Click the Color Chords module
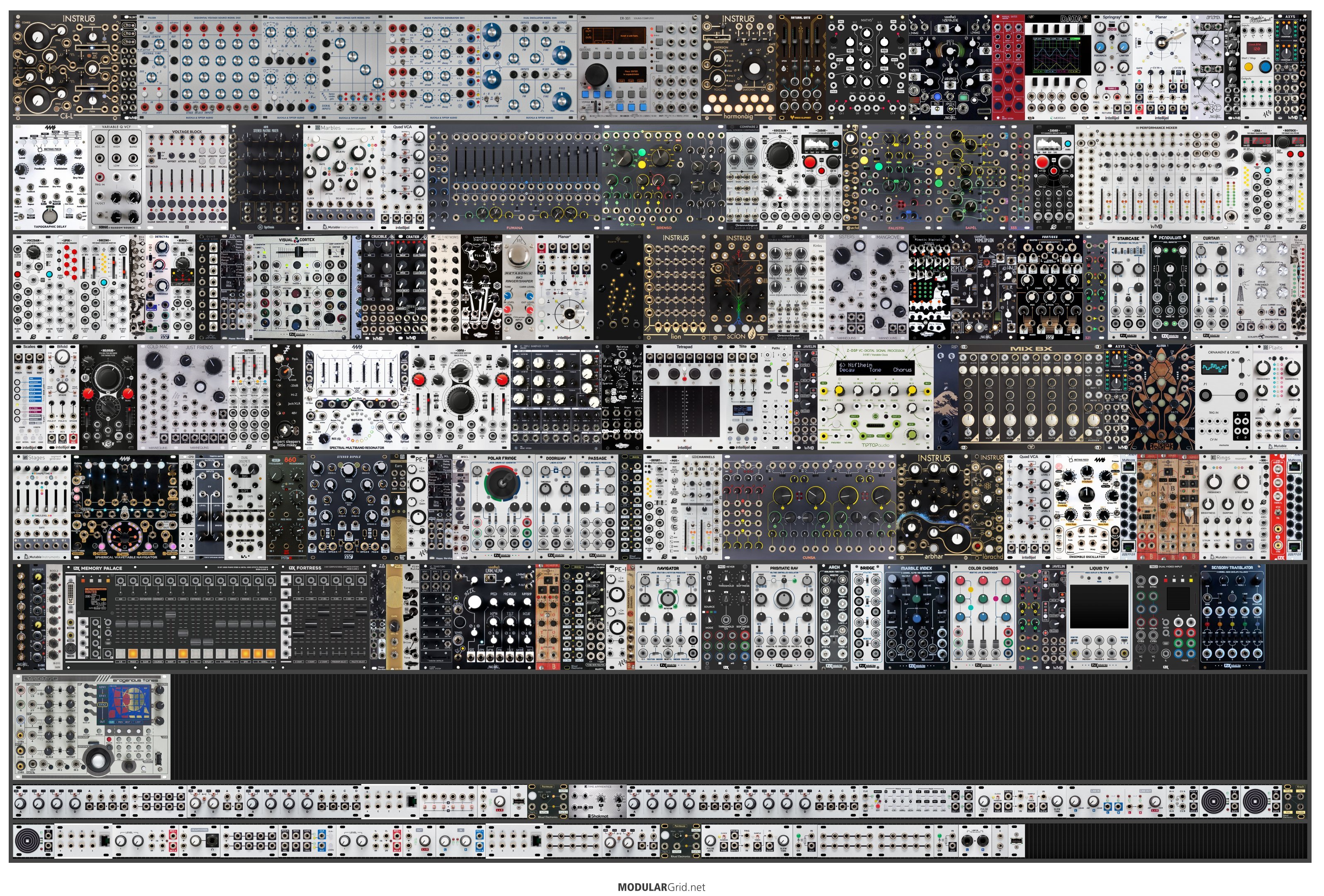Viewport: 1324px width, 896px height. (983, 617)
